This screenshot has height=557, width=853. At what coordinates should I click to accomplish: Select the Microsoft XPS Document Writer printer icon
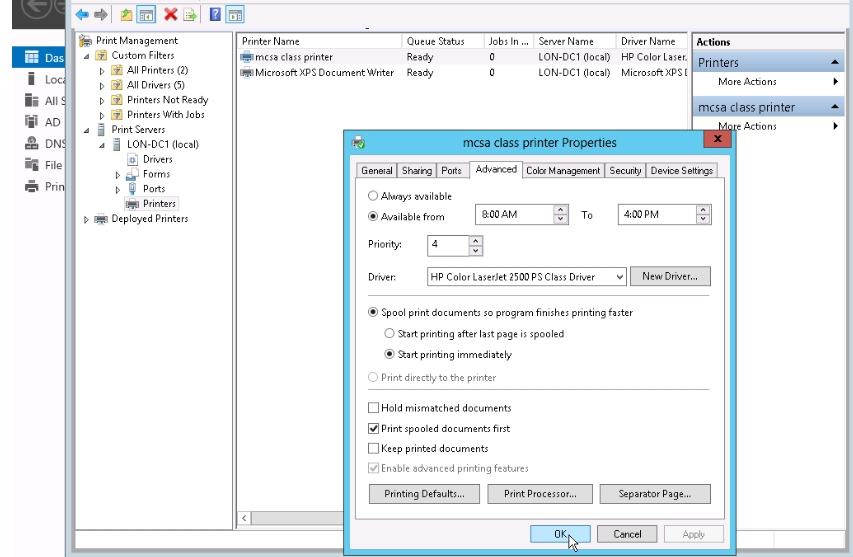(x=247, y=73)
